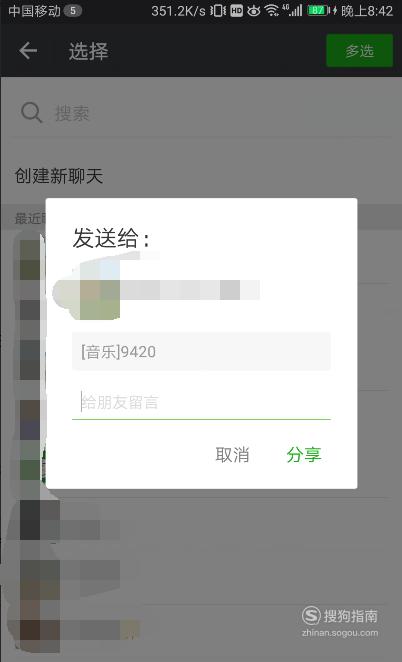Tap the back arrow icon

[x=28, y=51]
